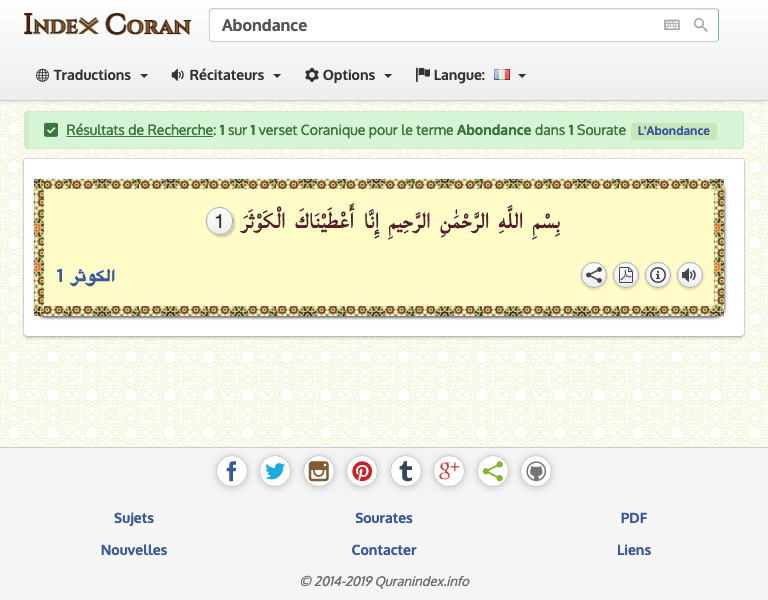Open the virtual keyboard in search box
This screenshot has width=768, height=600.
click(671, 25)
